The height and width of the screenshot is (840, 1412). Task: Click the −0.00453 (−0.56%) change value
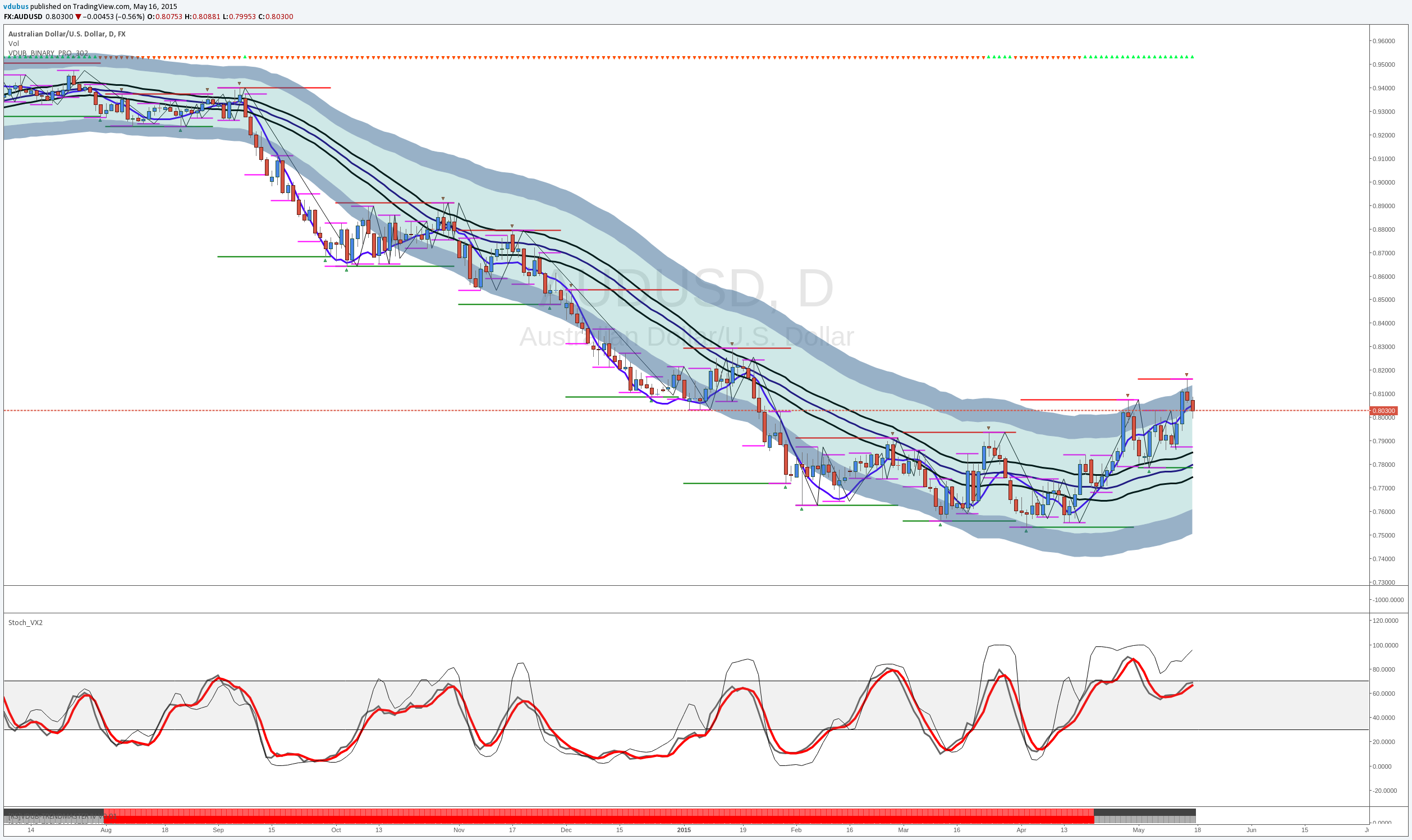[114, 16]
